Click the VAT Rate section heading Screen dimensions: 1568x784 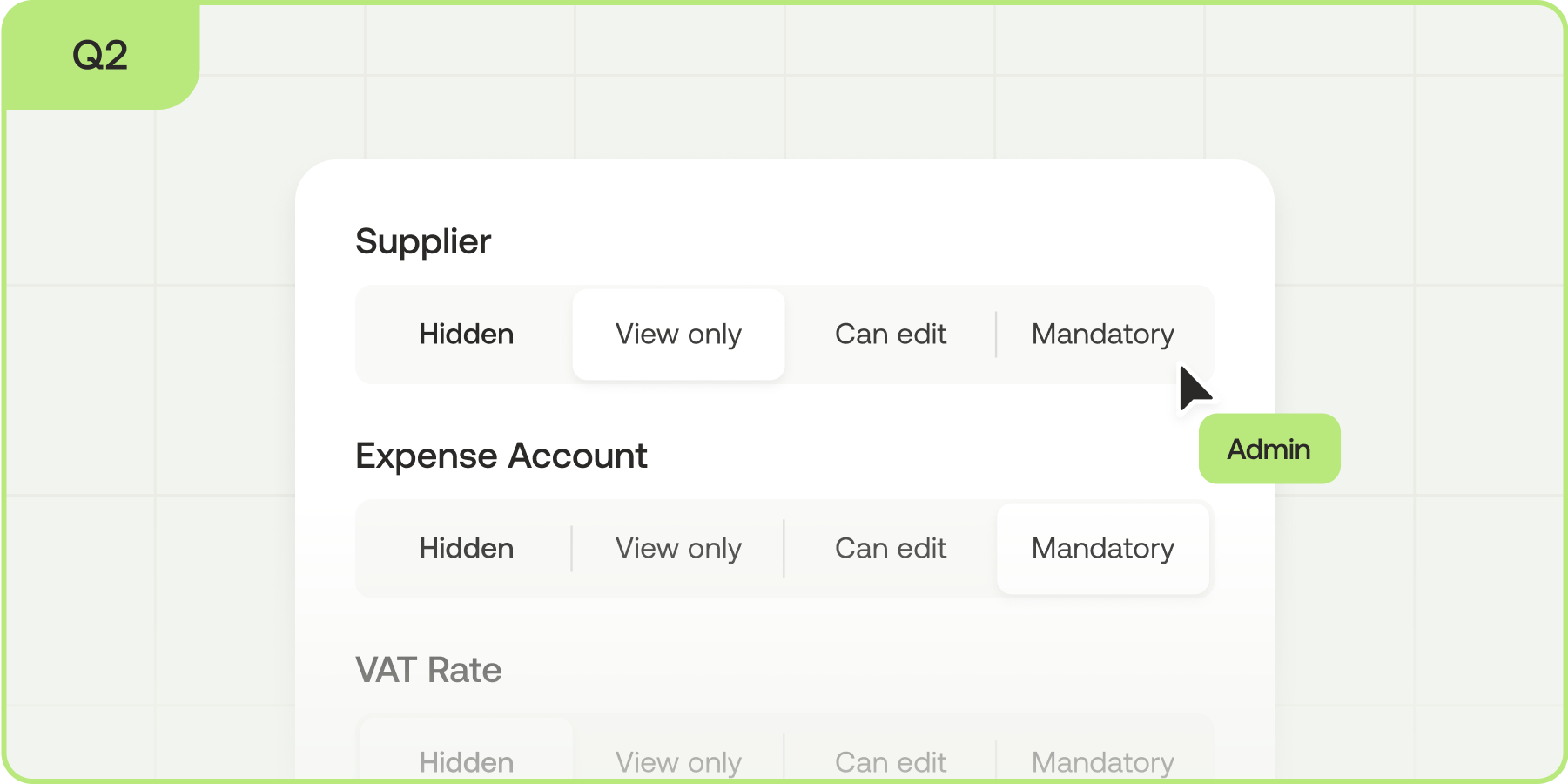pos(428,670)
